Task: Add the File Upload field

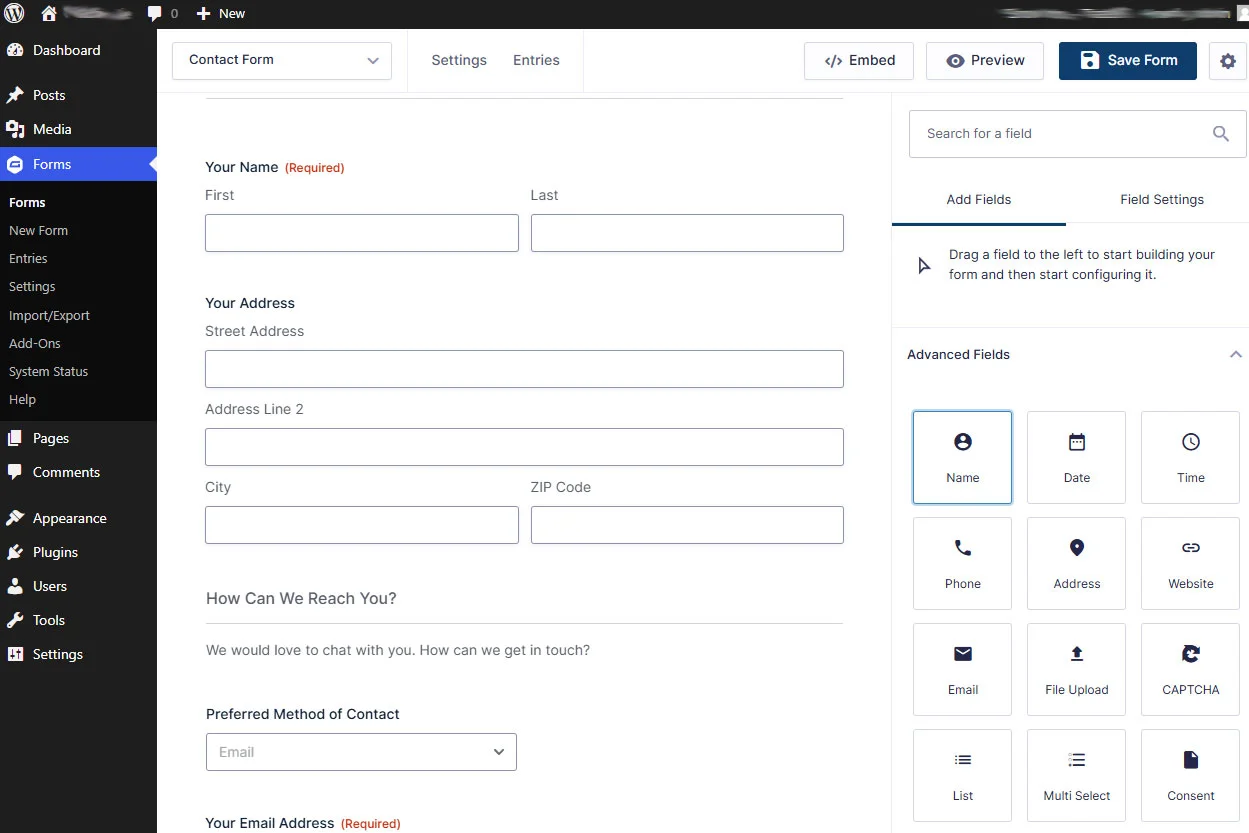Action: click(x=1076, y=669)
